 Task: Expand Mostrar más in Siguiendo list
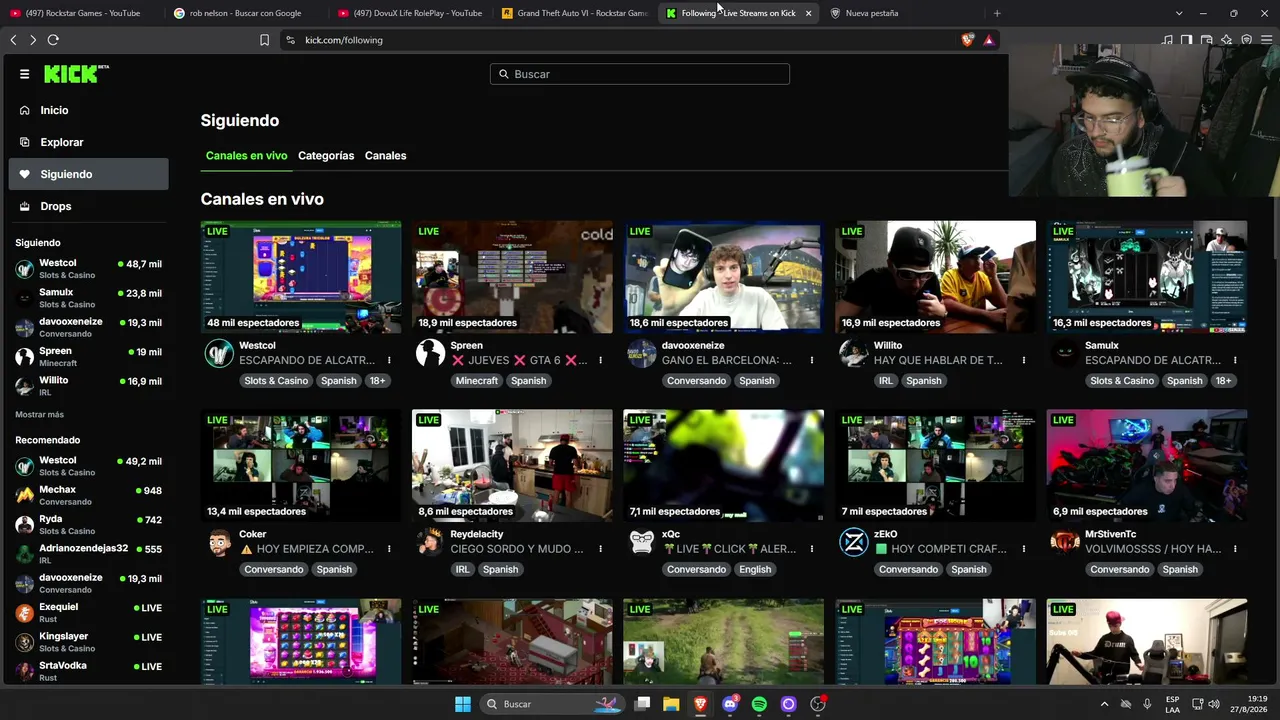(x=39, y=414)
